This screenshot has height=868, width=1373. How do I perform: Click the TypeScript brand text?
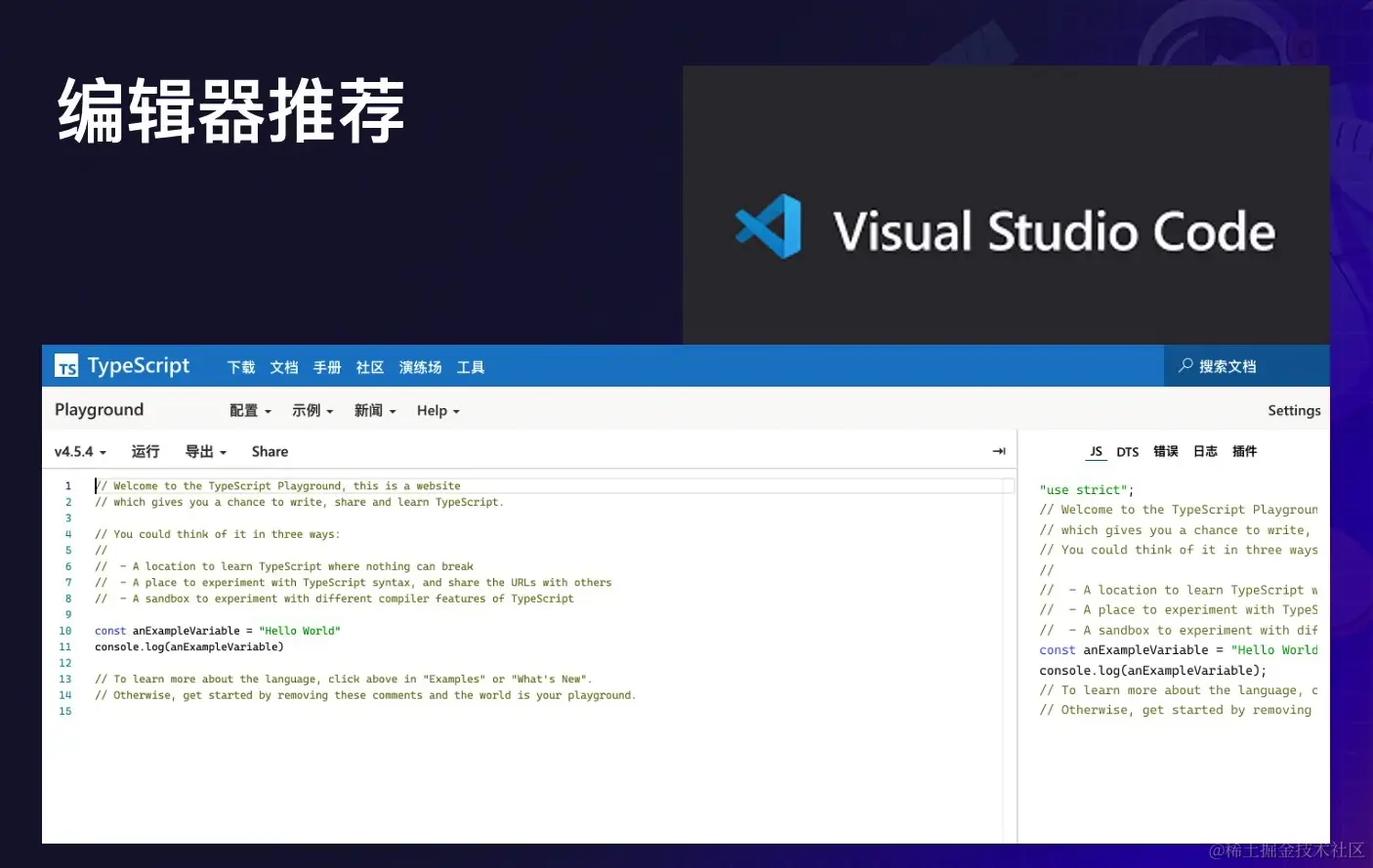[139, 366]
